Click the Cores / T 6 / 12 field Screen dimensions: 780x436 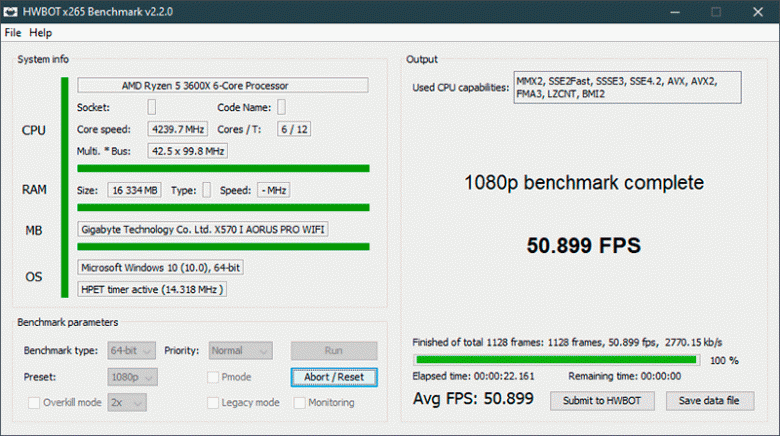294,129
